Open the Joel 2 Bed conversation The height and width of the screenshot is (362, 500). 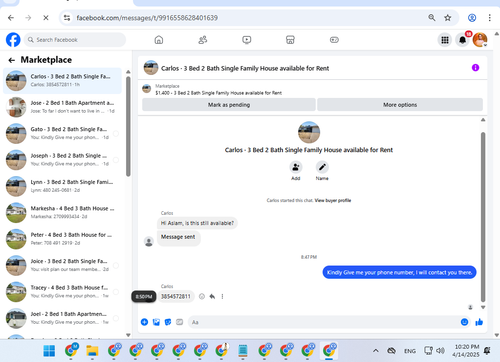click(62, 318)
